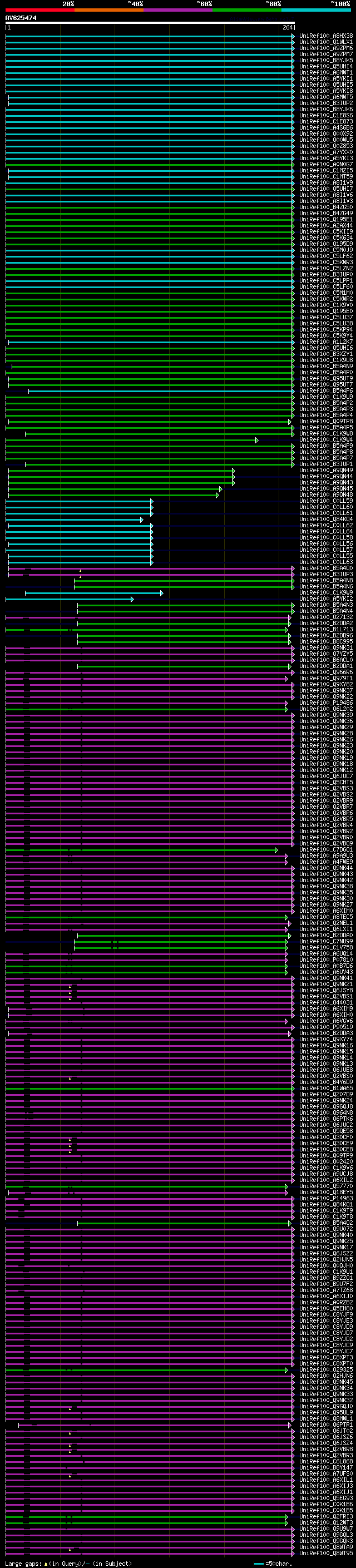This screenshot has width=356, height=1568.
Task: Select hit label UniRef100_O44031
Action: point(326,1002)
